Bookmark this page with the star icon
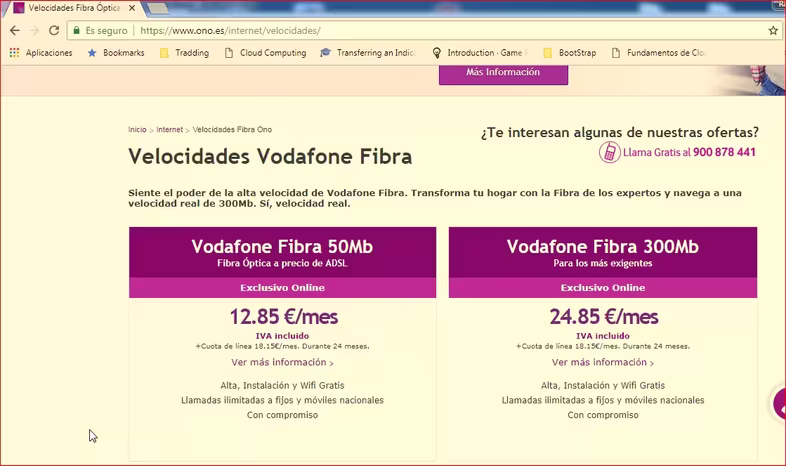 pos(773,31)
